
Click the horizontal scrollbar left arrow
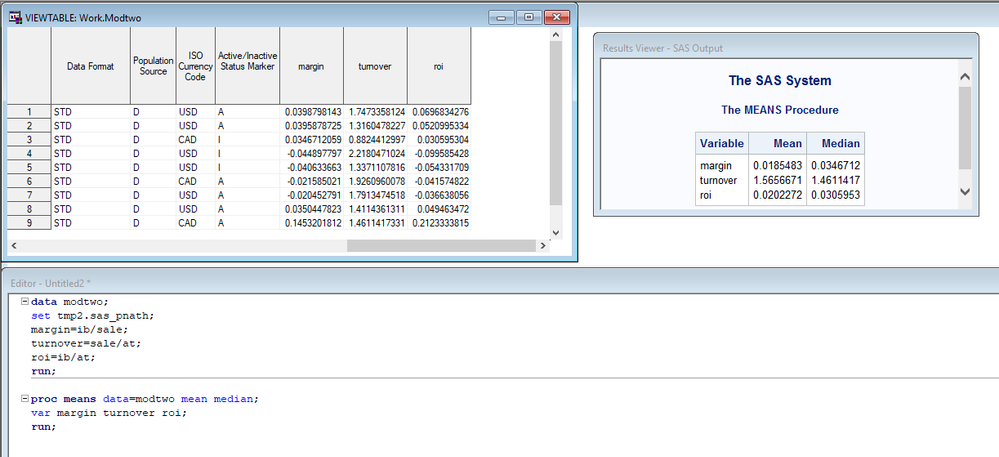coord(13,245)
